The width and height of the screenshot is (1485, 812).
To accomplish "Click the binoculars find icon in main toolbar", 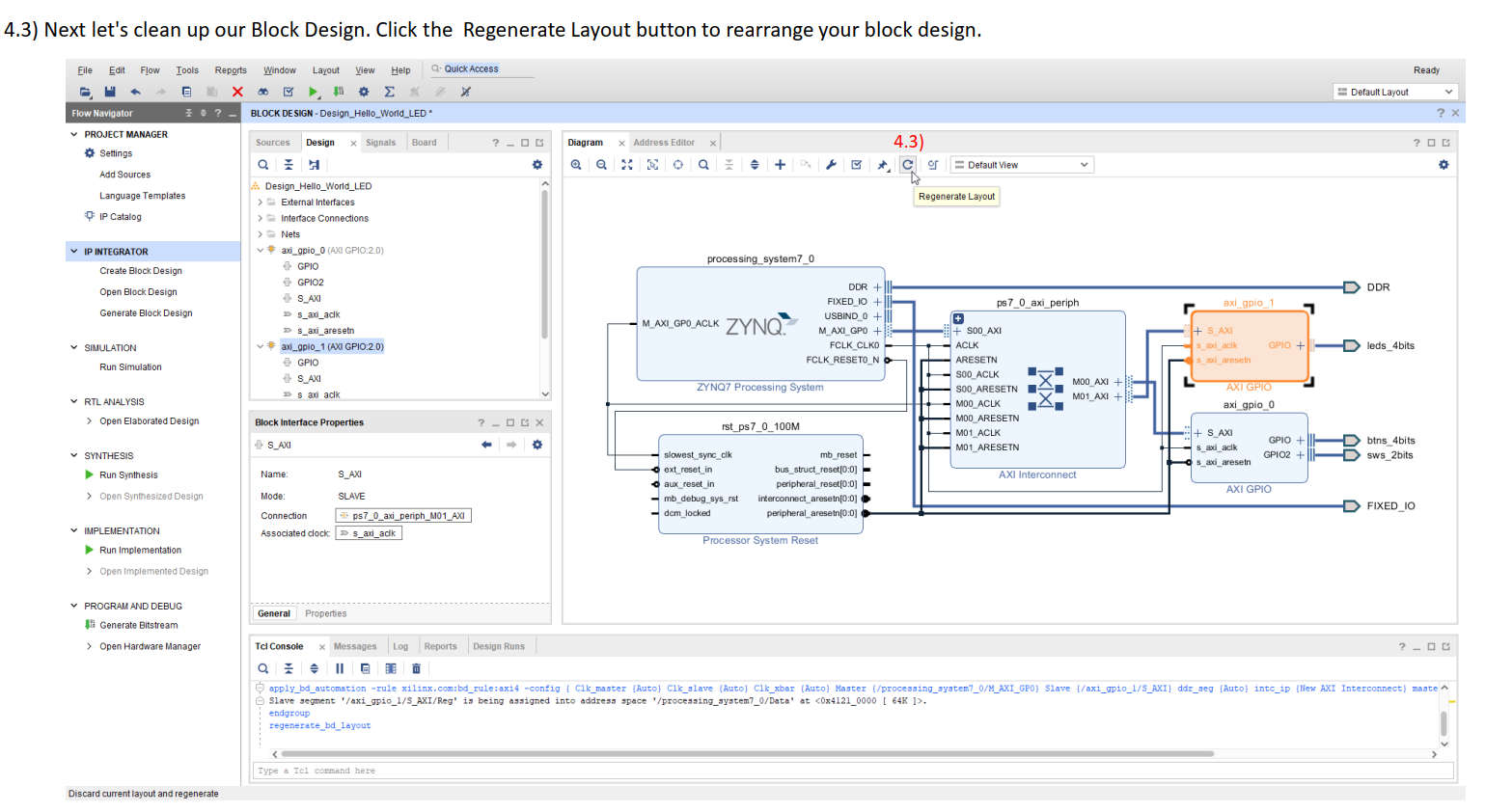I will pos(262,92).
